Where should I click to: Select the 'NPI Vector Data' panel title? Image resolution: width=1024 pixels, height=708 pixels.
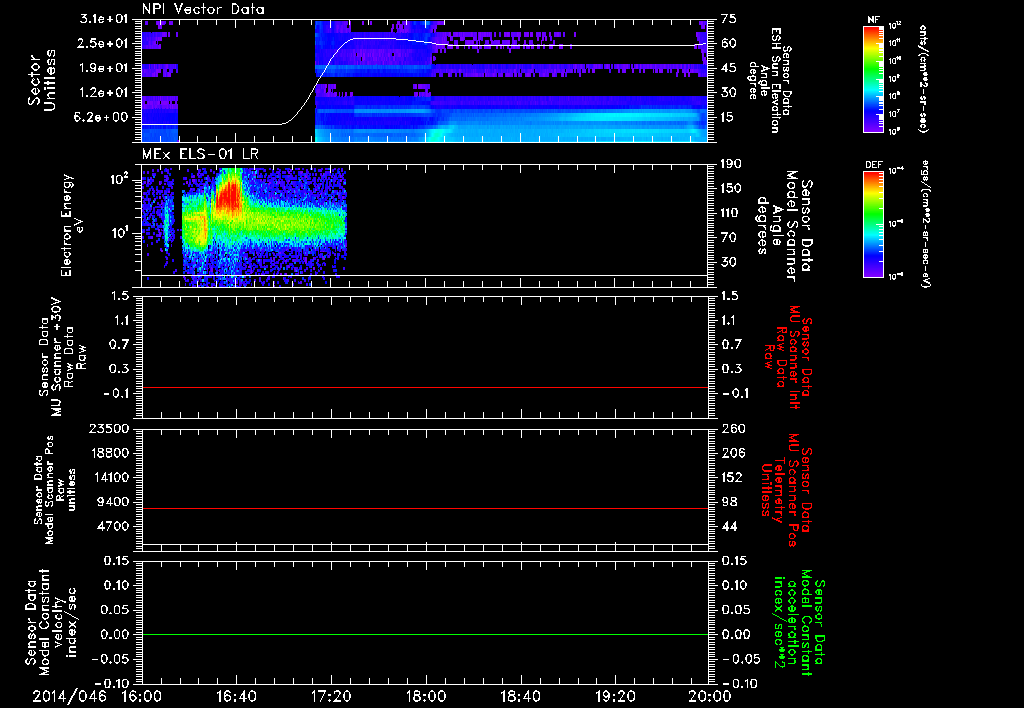(203, 9)
